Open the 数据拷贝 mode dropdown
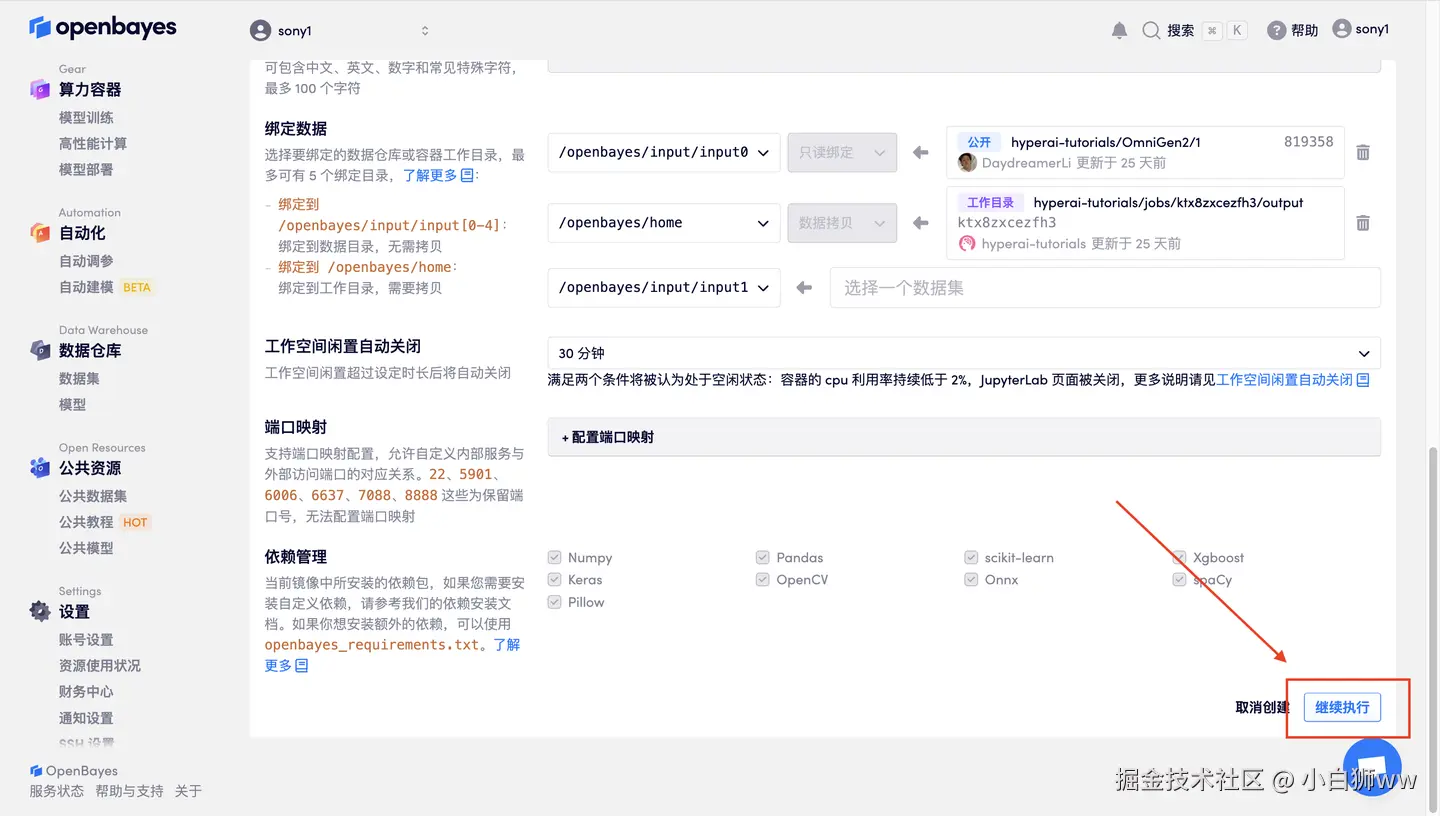Image resolution: width=1440 pixels, height=816 pixels. 842,223
